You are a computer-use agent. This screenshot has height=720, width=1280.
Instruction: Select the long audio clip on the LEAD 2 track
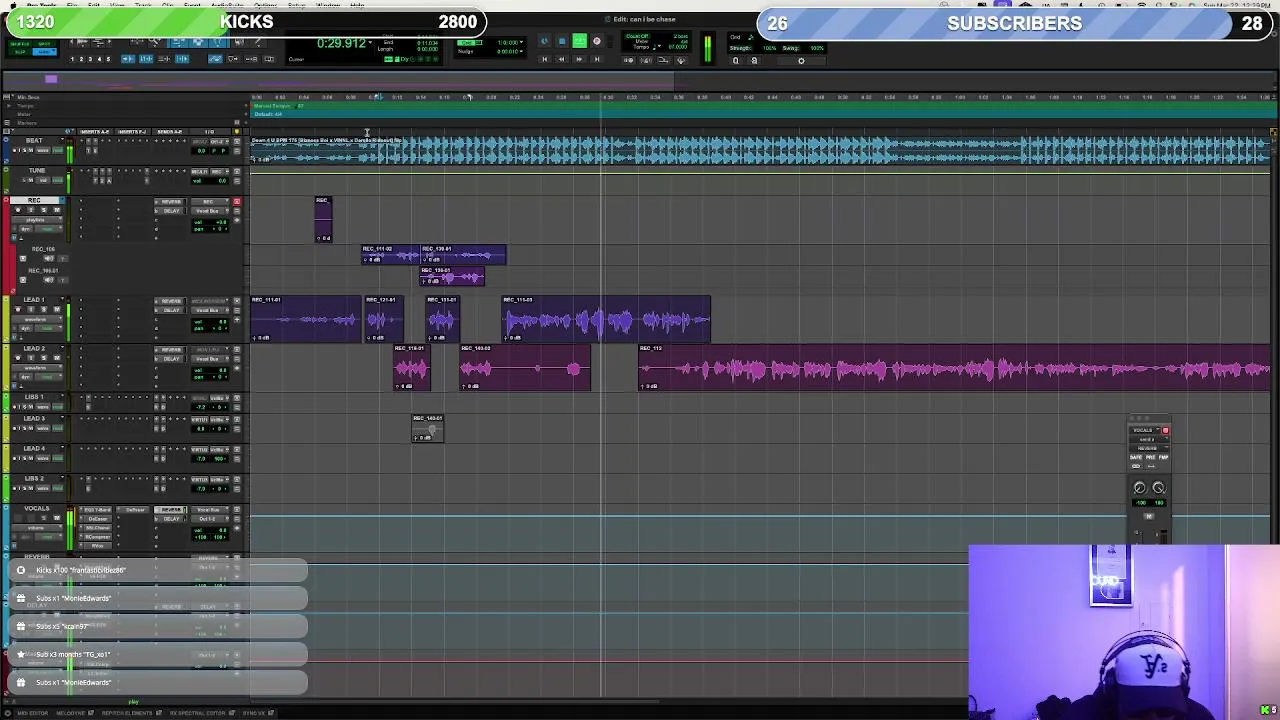[x=954, y=368]
